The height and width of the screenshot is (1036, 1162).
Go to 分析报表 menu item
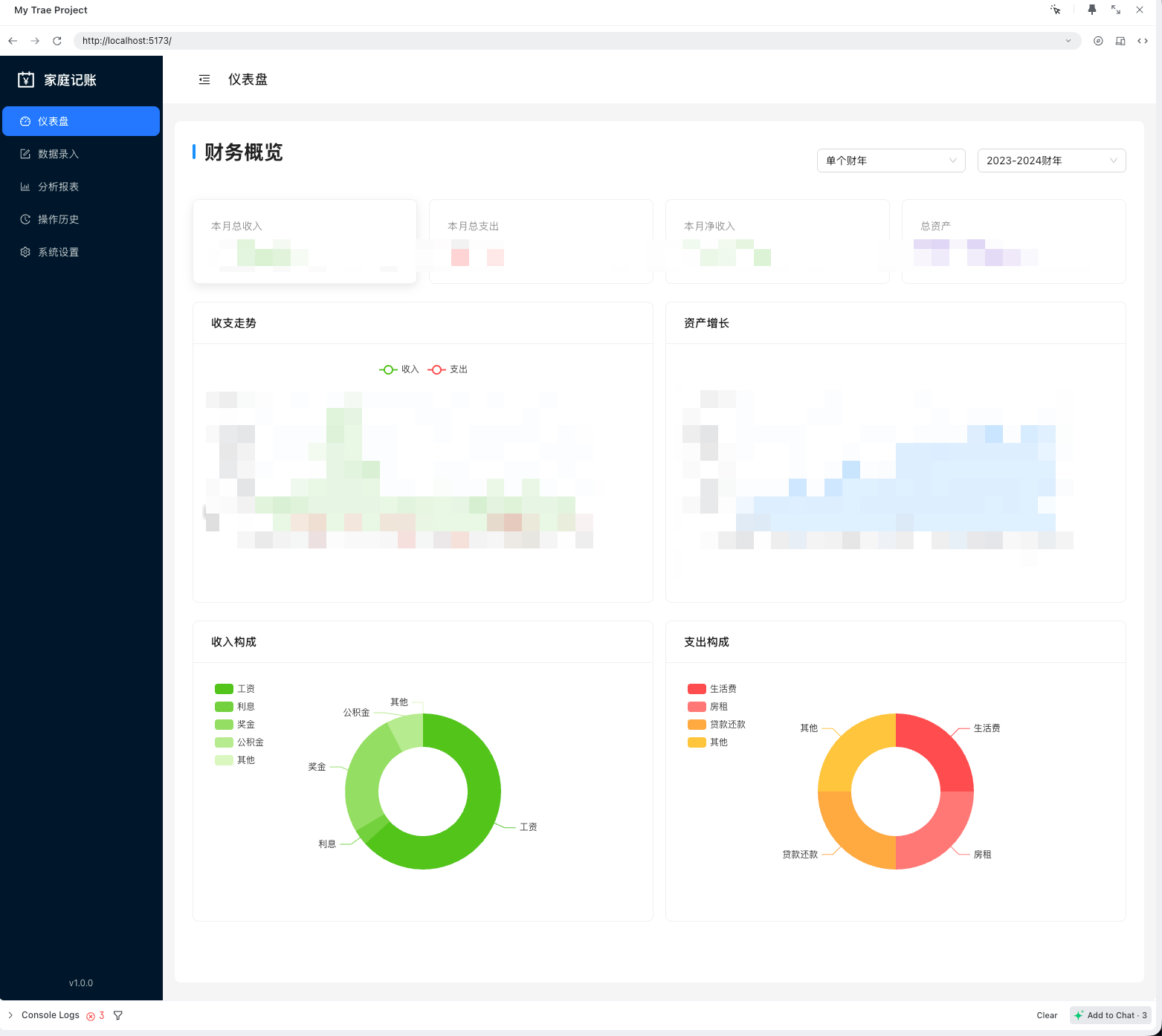(58, 187)
